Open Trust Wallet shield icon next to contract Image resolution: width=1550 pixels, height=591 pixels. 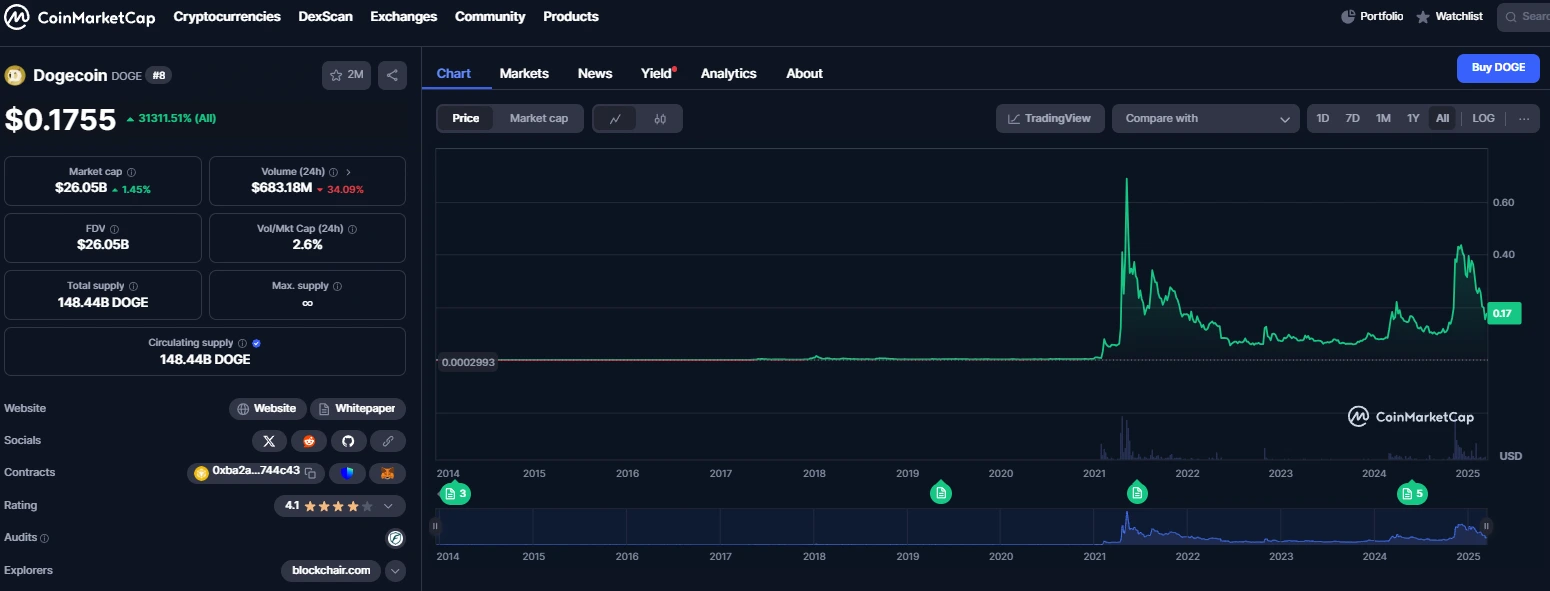coord(347,472)
